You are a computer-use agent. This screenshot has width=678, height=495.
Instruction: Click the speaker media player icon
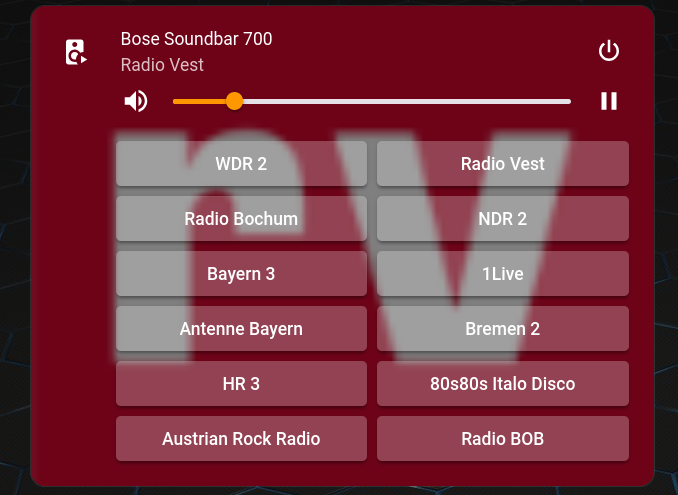[76, 52]
